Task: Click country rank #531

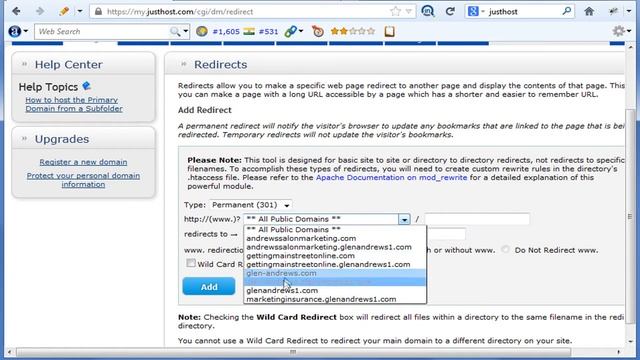Action: point(268,31)
